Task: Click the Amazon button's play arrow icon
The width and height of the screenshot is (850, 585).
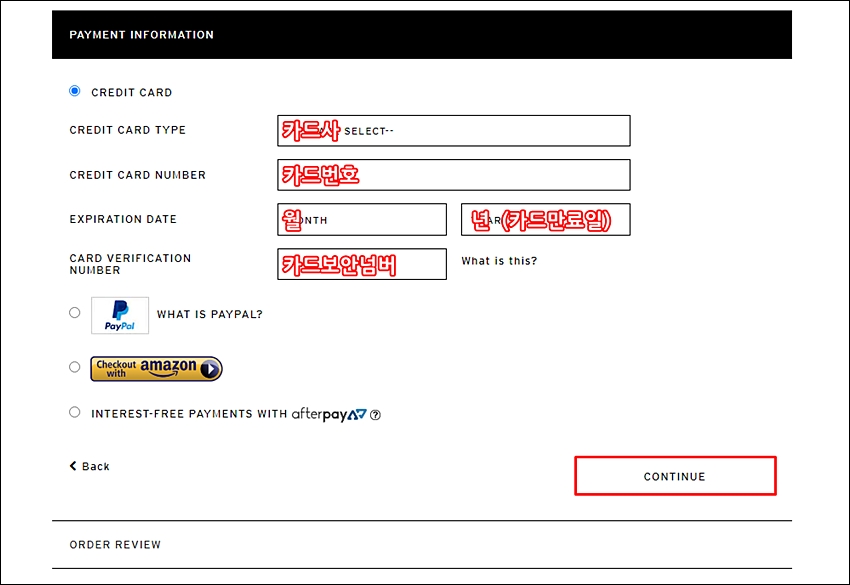Action: pyautogui.click(x=210, y=370)
